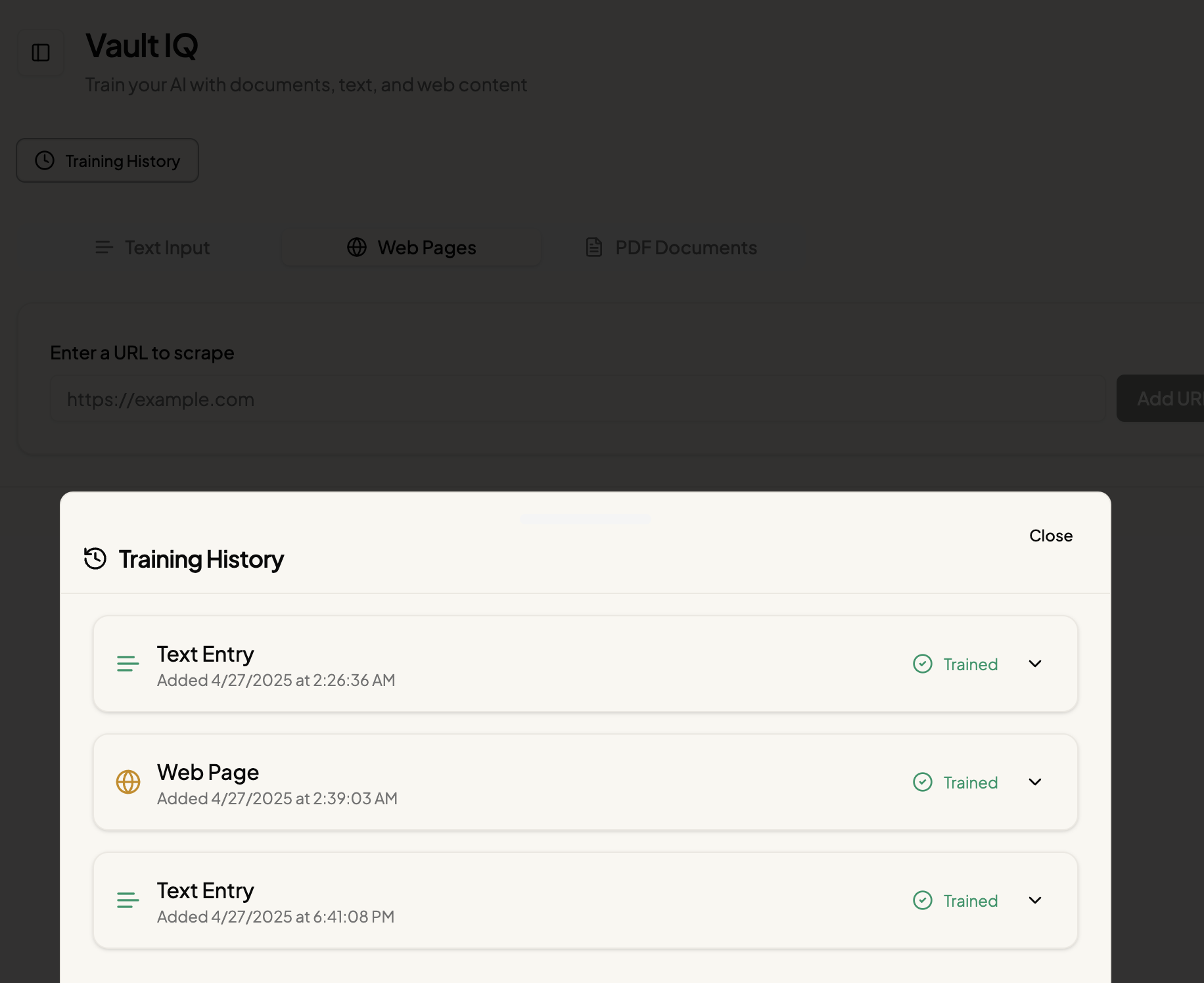
Task: Click Trained check icon on Web Page entry
Action: [x=923, y=782]
